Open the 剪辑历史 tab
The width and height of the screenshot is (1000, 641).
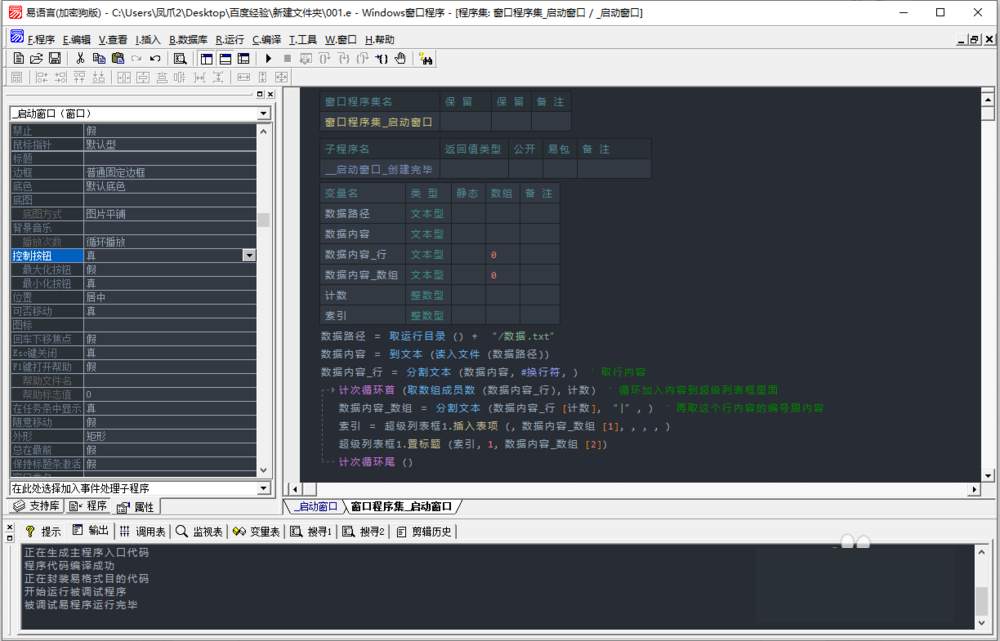point(424,531)
